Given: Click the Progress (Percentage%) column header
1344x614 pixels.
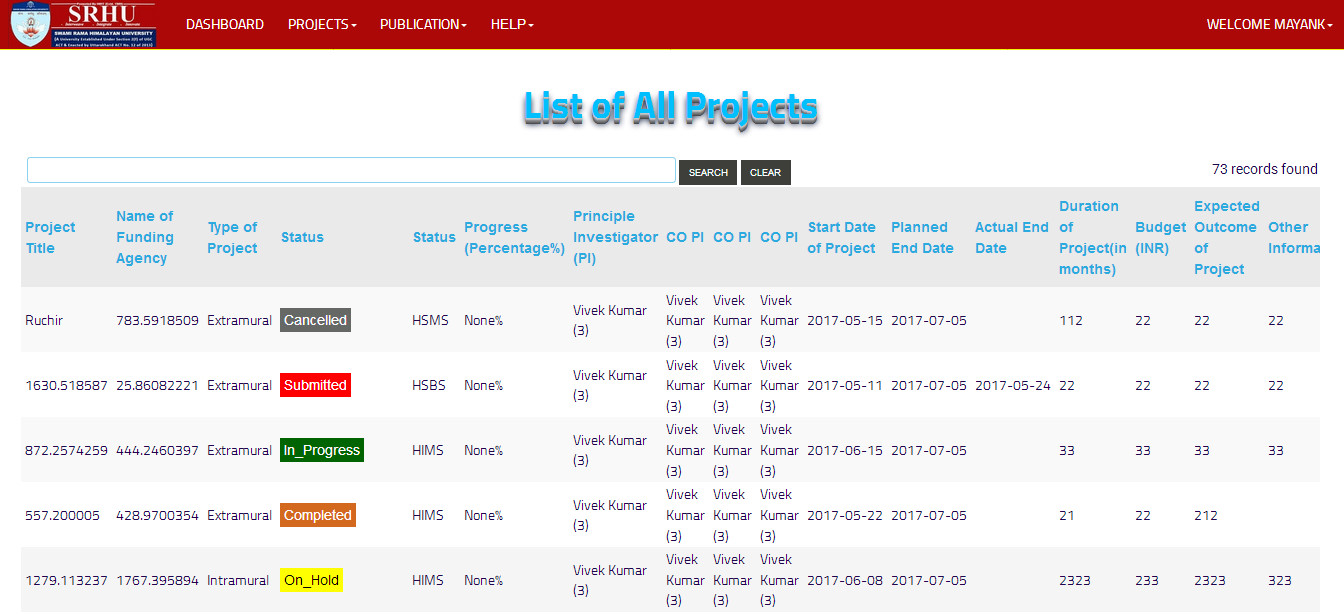Looking at the screenshot, I should click(x=514, y=237).
